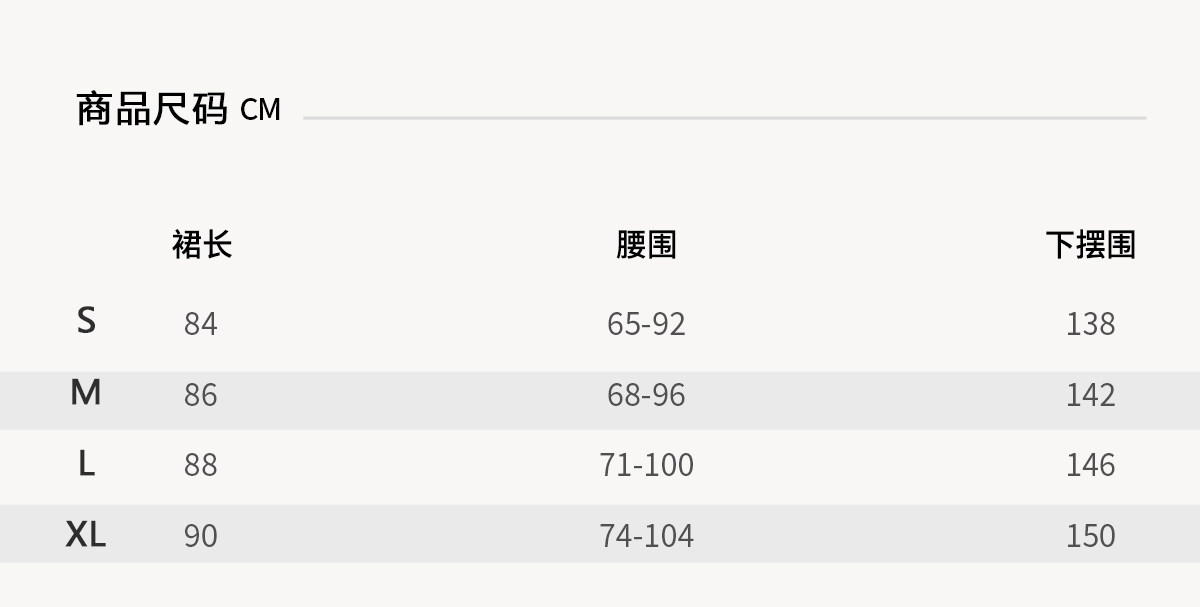Click the 商品尺码 CM title
The width and height of the screenshot is (1200, 607).
pos(178,109)
